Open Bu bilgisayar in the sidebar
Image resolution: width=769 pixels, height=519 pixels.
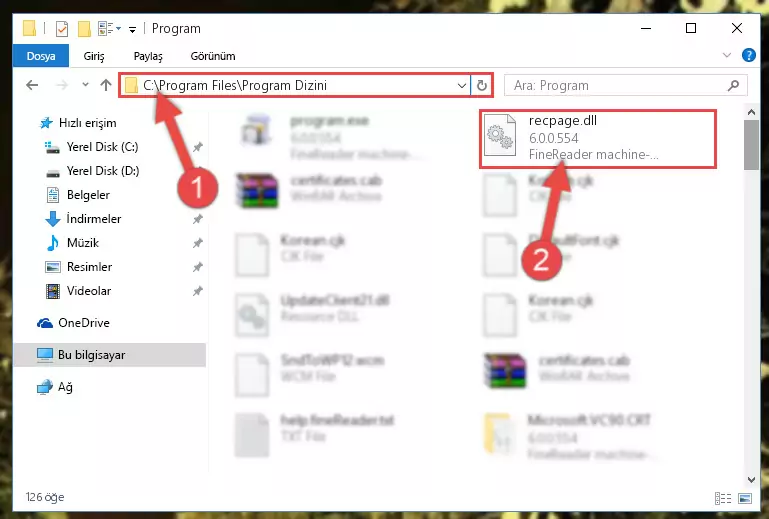[x=109, y=355]
